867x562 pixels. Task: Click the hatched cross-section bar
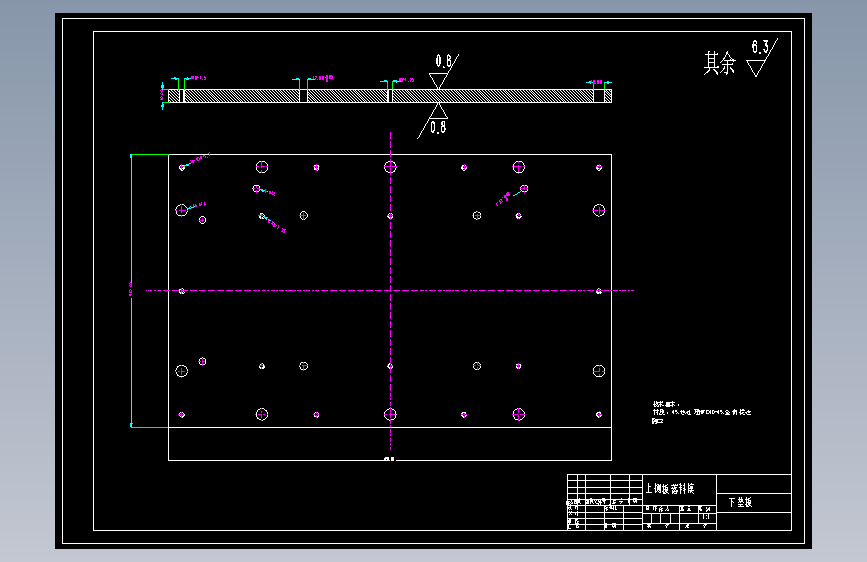(x=390, y=96)
